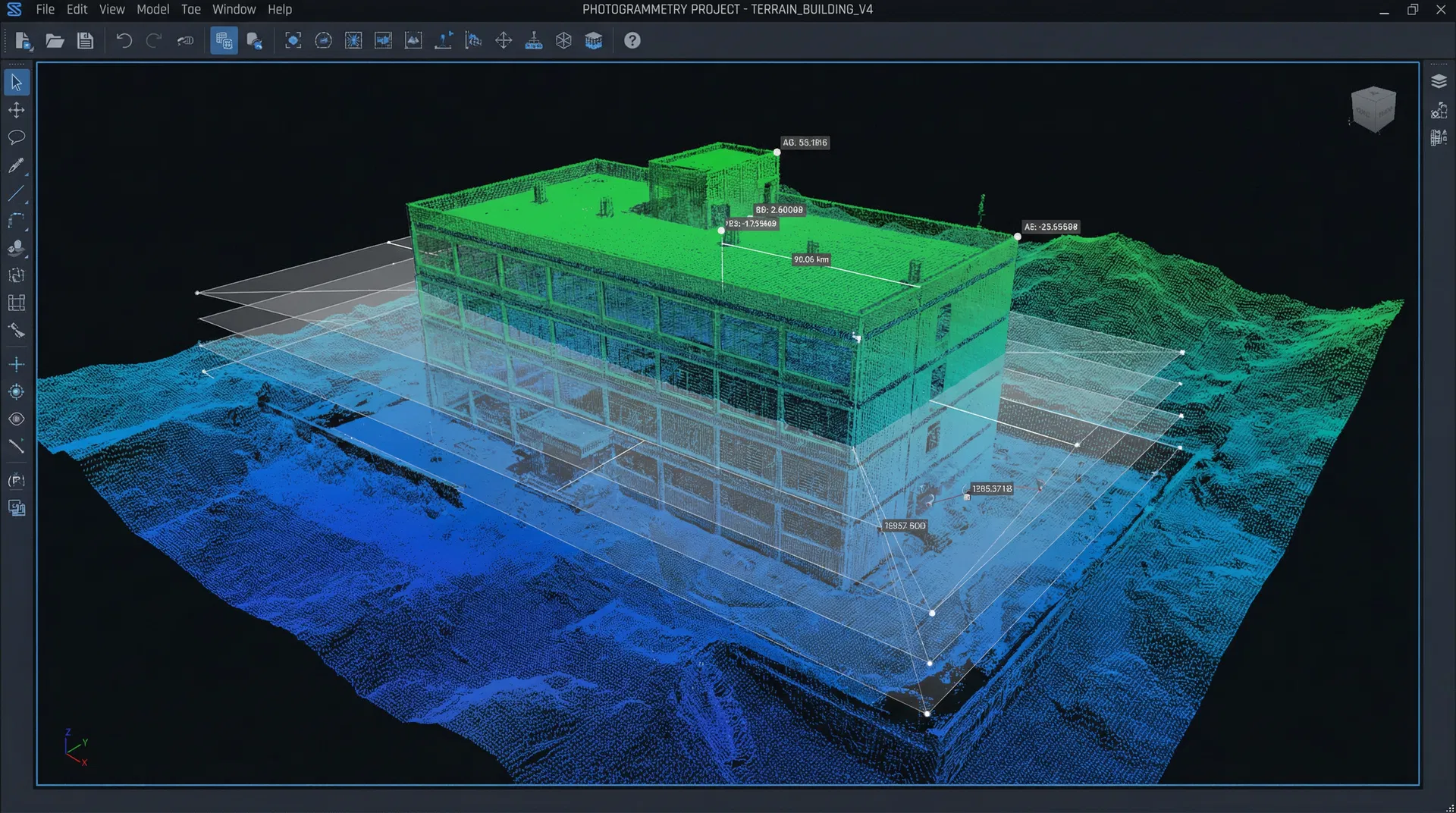Open the model settings panel in right sidebar
This screenshot has height=813, width=1456.
(x=1440, y=110)
